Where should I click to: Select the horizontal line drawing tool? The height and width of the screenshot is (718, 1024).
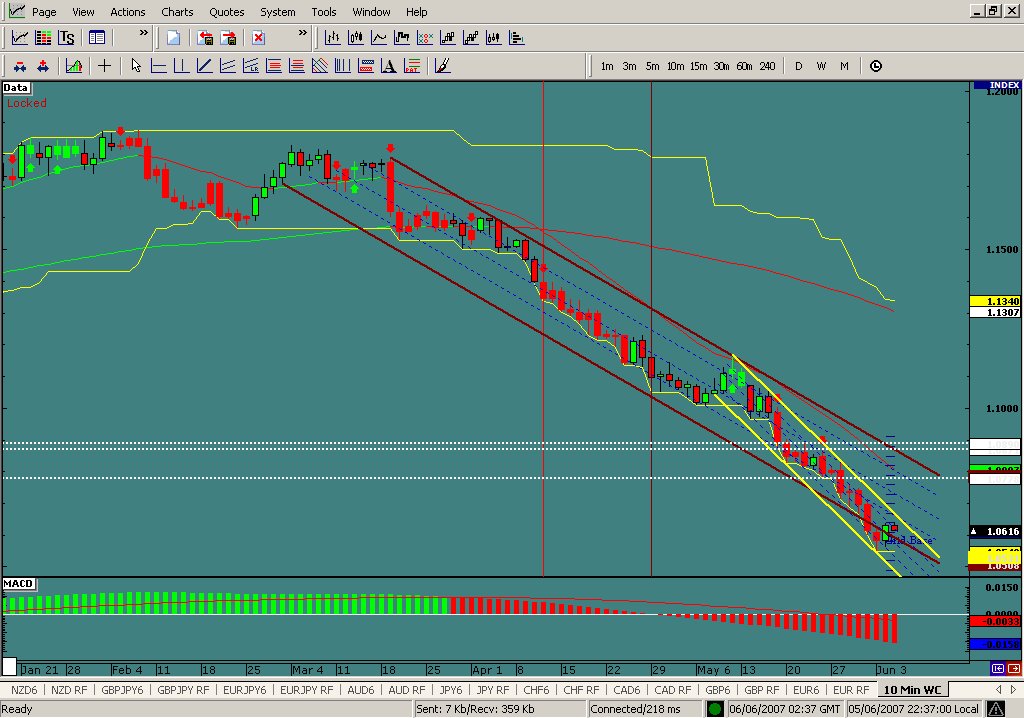coord(158,66)
